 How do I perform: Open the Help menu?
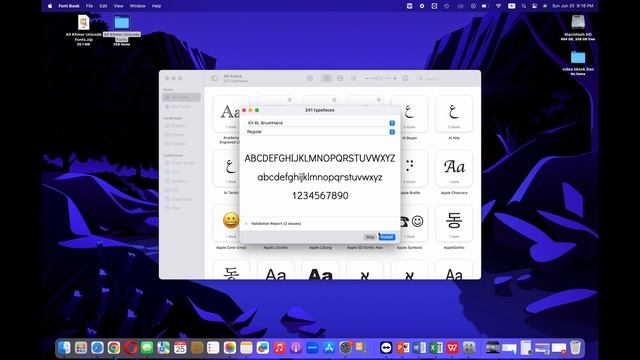click(156, 6)
